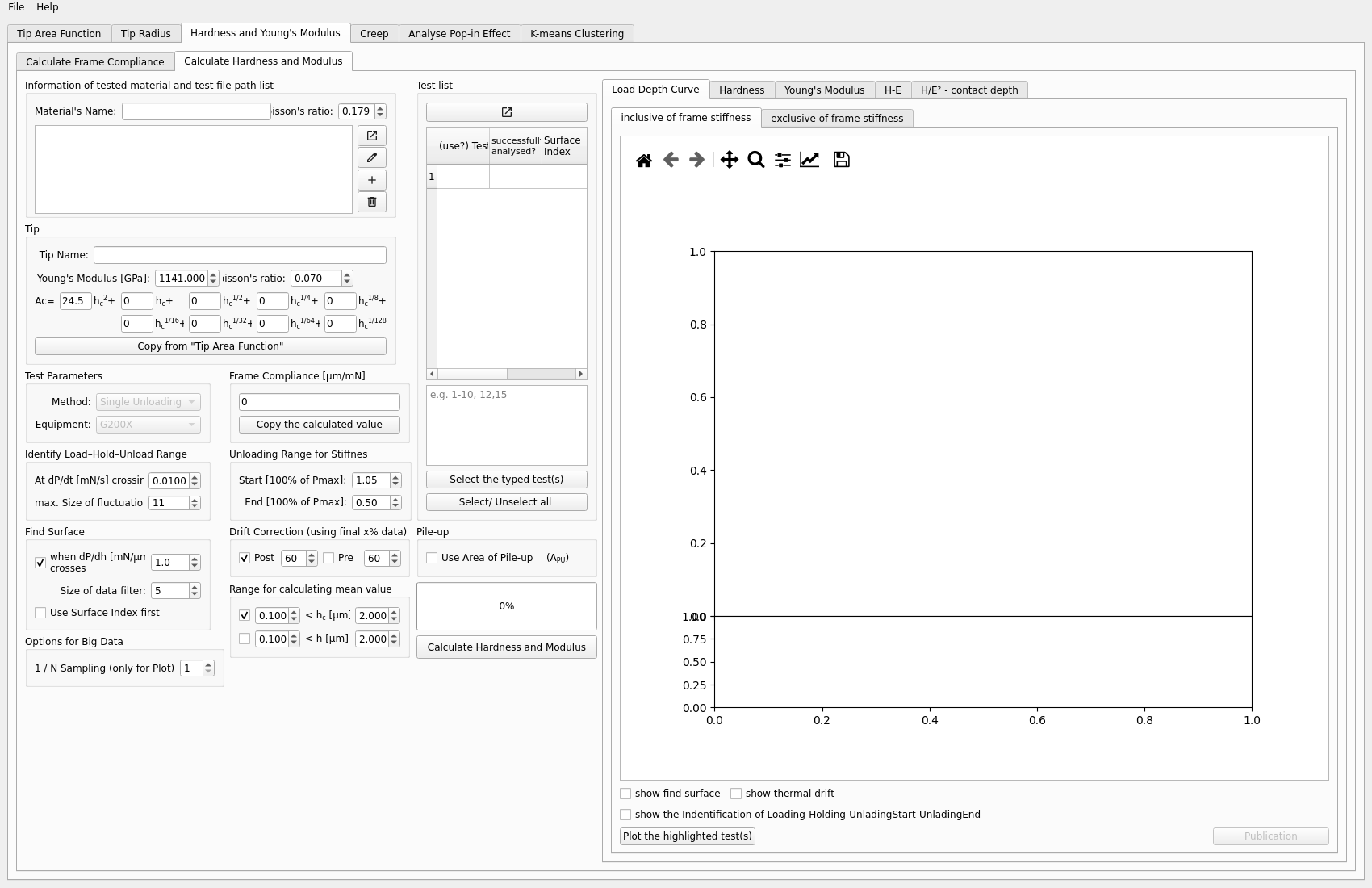This screenshot has height=888, width=1372.
Task: Select the Pan axes tool icon
Action: tap(729, 160)
